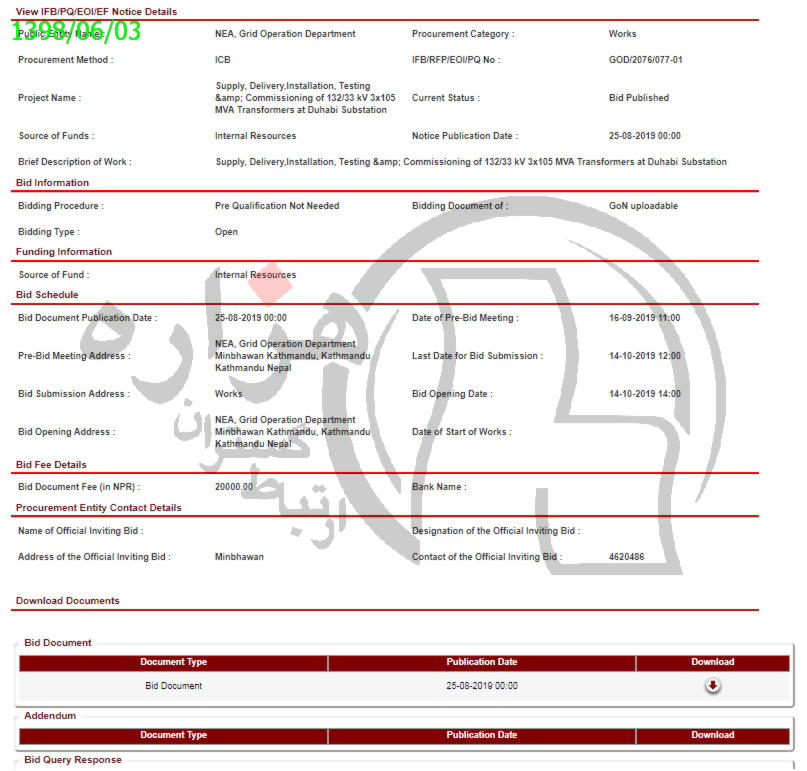
Task: Select the contact number 4620486
Action: (626, 557)
